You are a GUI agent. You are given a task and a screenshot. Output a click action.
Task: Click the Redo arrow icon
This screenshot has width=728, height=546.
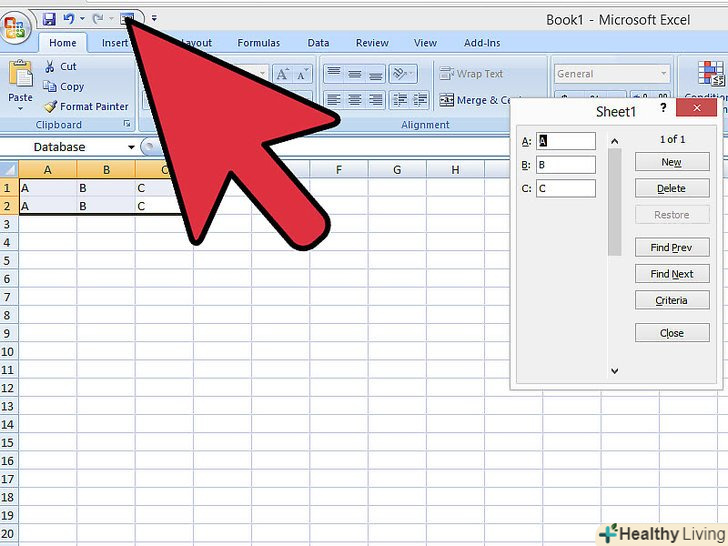tap(98, 19)
